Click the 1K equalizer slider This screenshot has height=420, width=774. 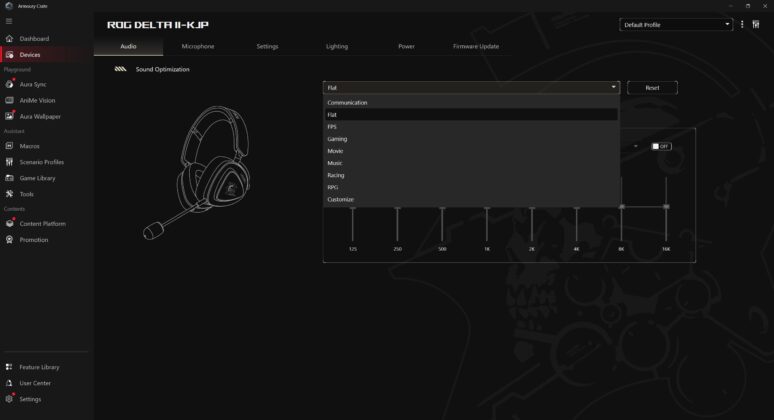click(x=487, y=225)
